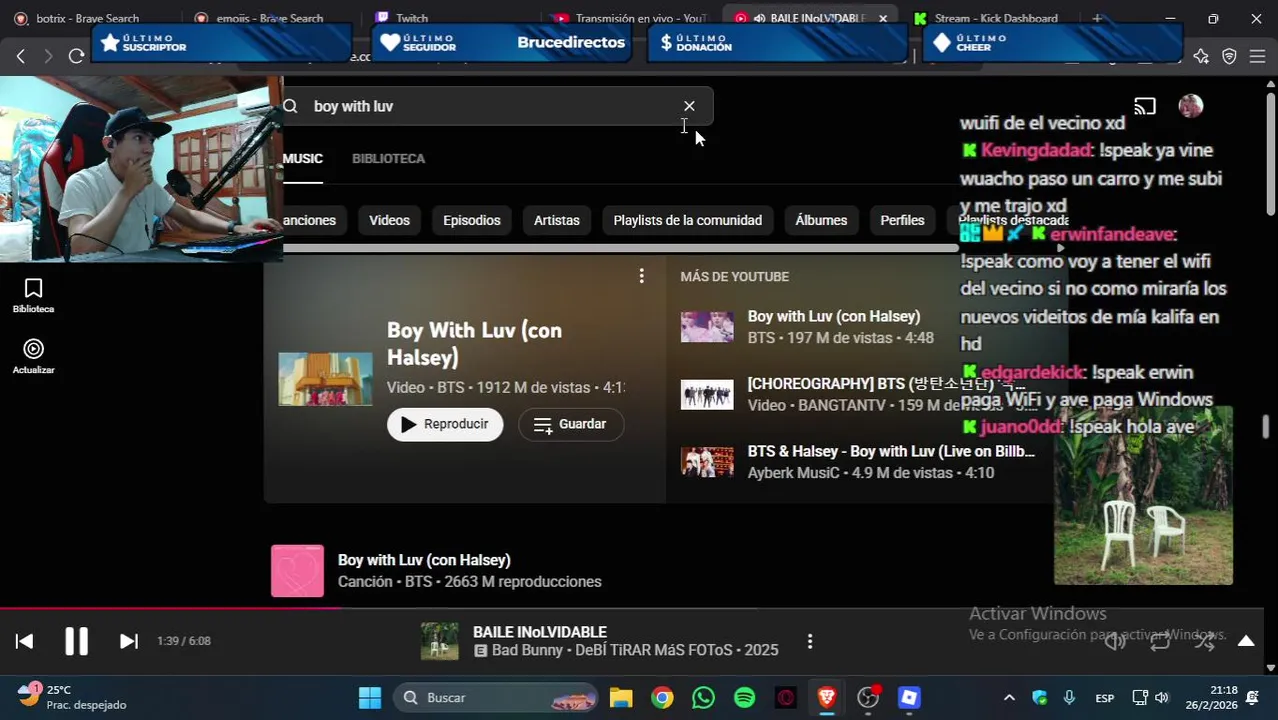This screenshot has width=1278, height=720.
Task: Open three-dot menu of top result card
Action: point(641,276)
